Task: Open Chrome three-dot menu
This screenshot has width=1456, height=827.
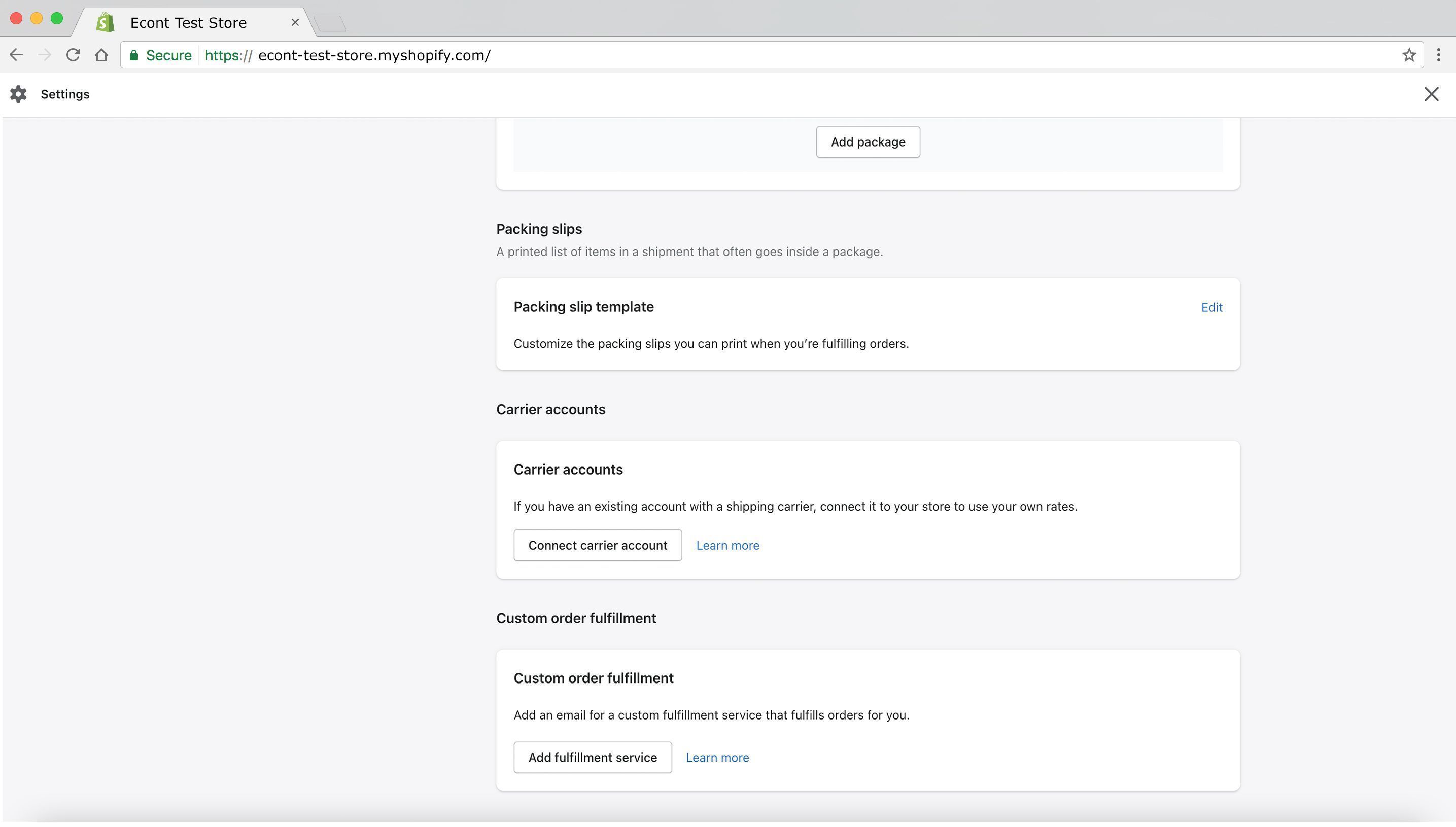Action: pos(1438,55)
